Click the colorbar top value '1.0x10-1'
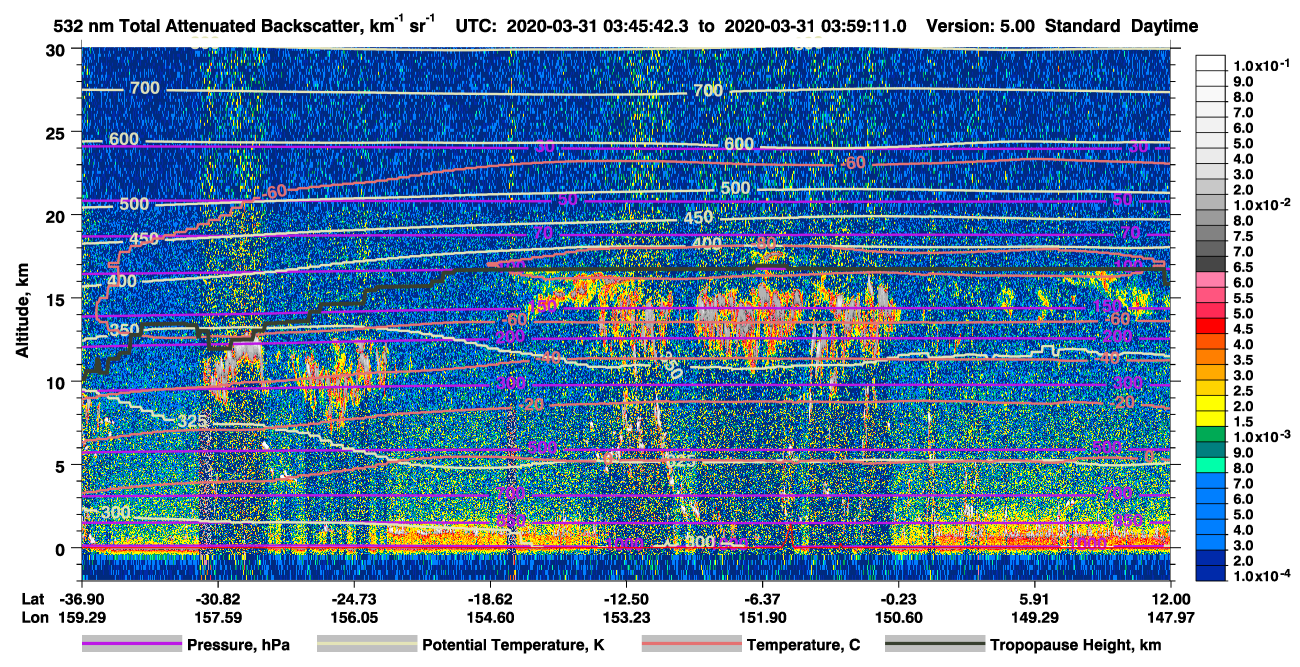Viewport: 1300px width, 667px height. [1260, 66]
